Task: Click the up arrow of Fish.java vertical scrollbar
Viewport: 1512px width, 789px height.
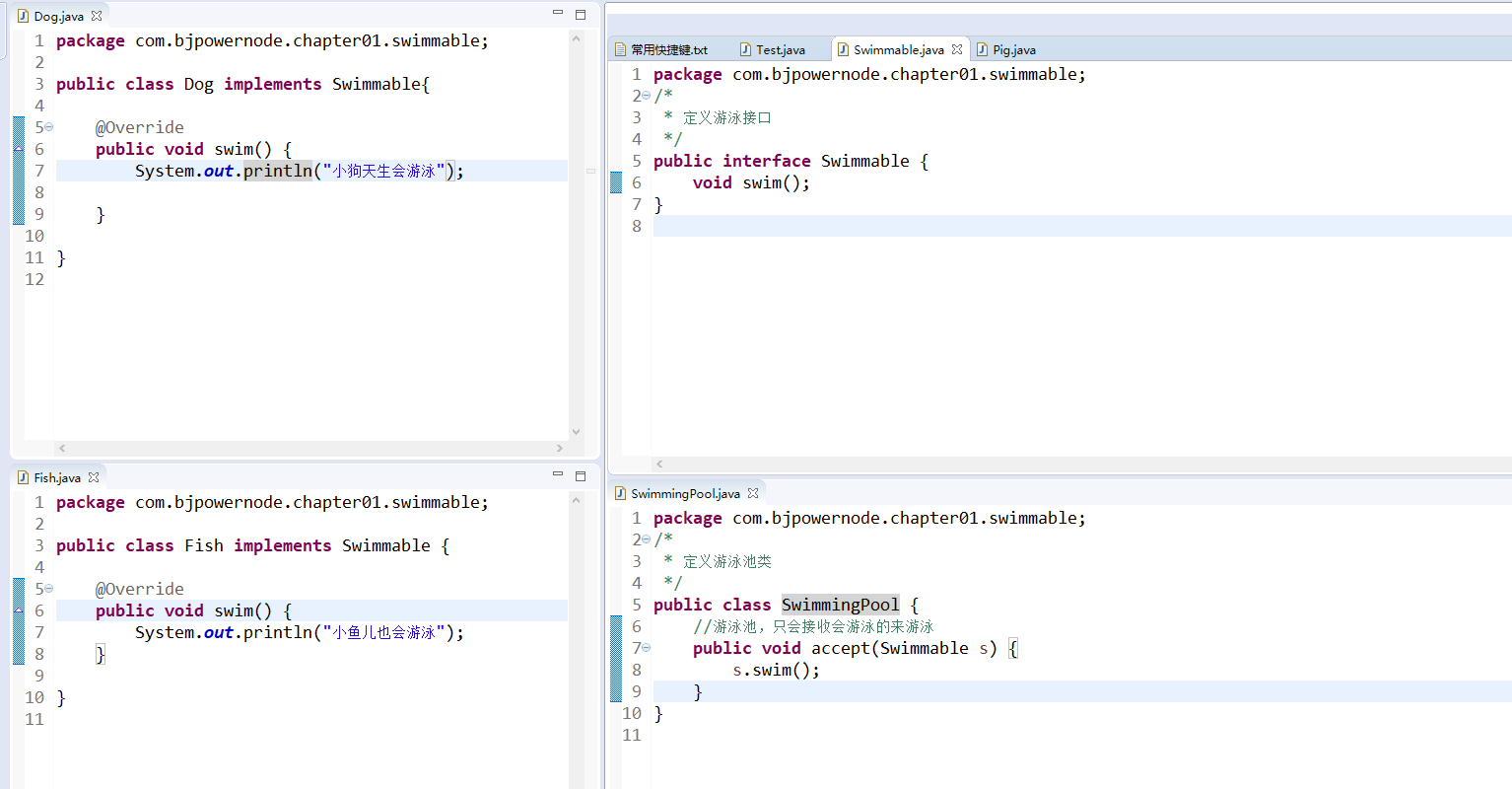Action: (x=577, y=500)
